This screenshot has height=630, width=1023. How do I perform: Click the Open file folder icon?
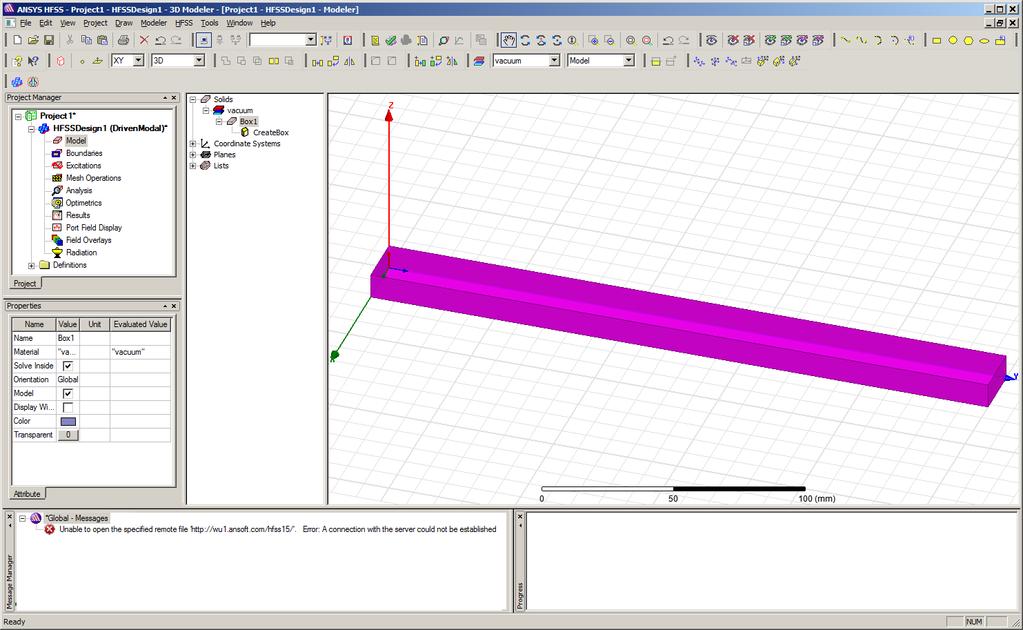coord(33,40)
